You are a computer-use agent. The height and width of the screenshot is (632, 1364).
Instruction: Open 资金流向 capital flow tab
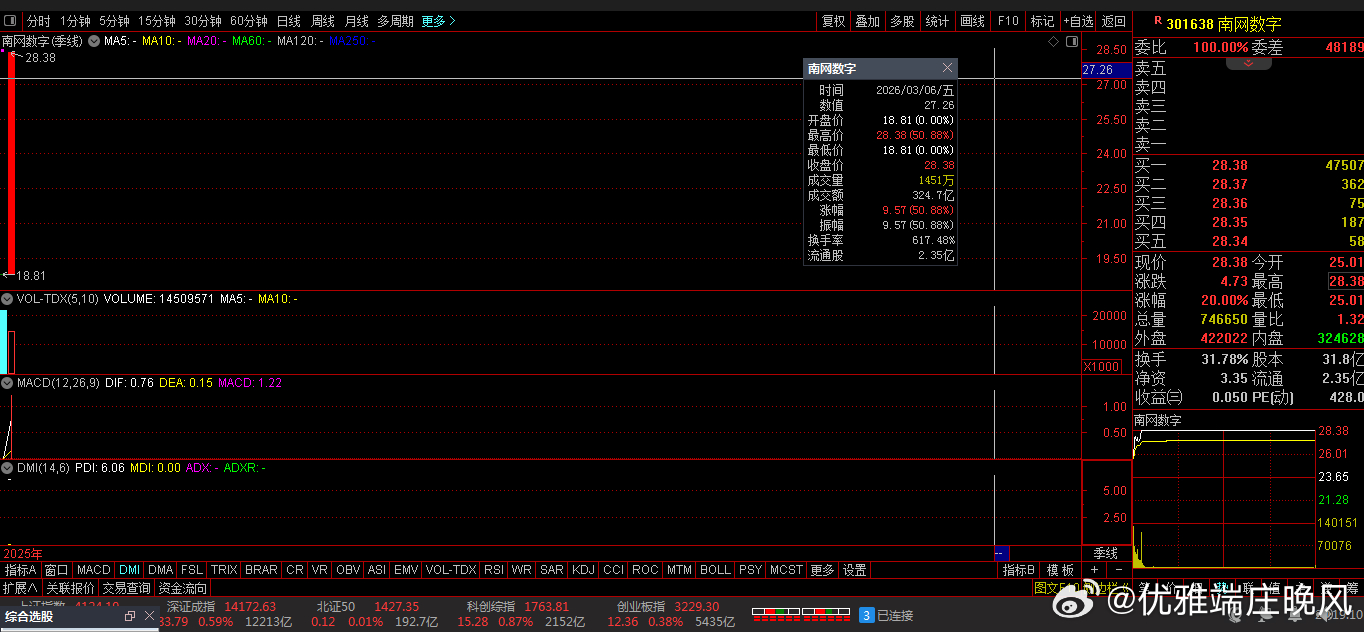coord(183,588)
